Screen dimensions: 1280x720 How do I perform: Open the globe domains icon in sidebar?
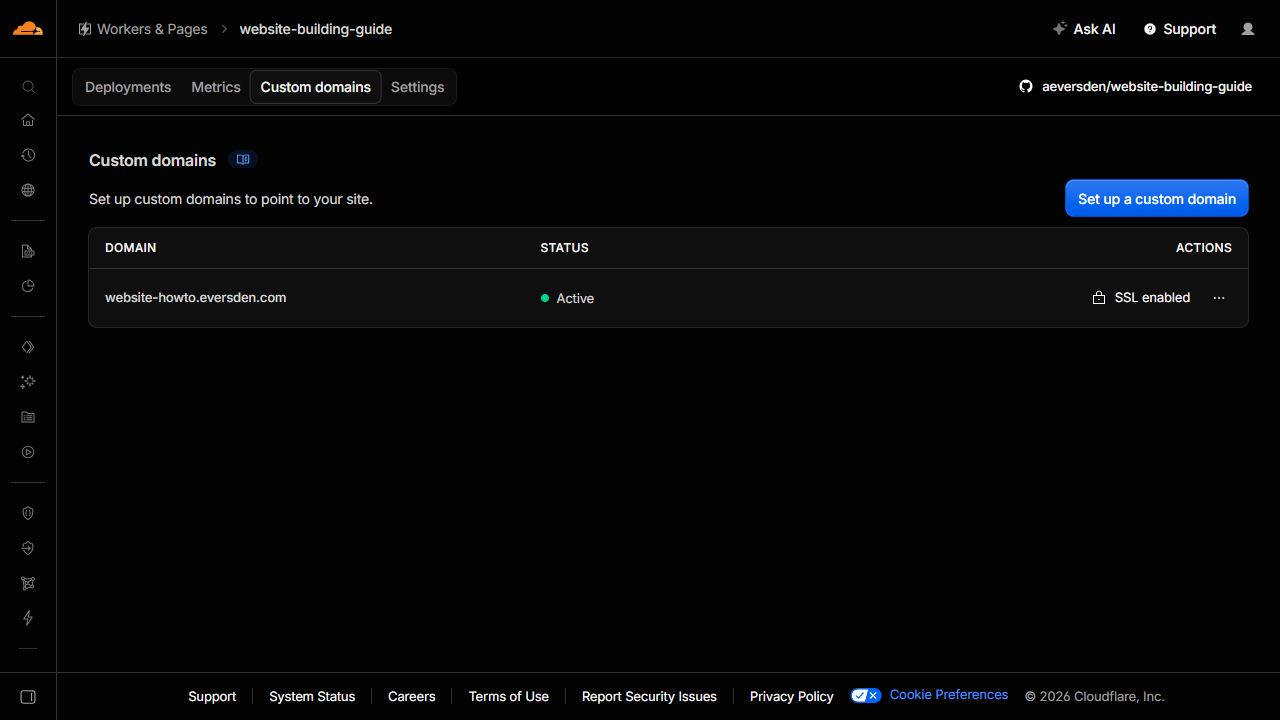coord(28,190)
